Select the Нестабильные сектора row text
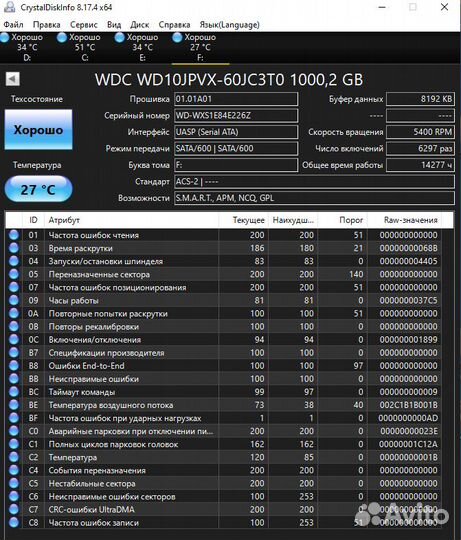Image resolution: width=461 pixels, height=540 pixels. [92, 484]
